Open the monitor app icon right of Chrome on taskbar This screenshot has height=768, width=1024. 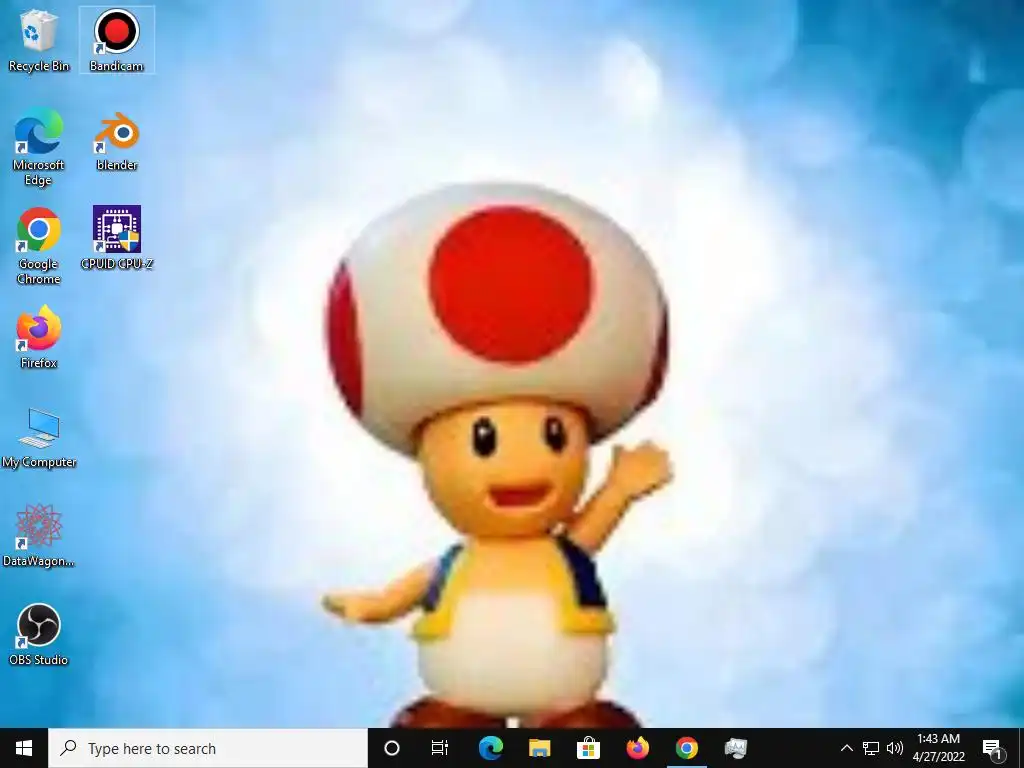[x=735, y=748]
